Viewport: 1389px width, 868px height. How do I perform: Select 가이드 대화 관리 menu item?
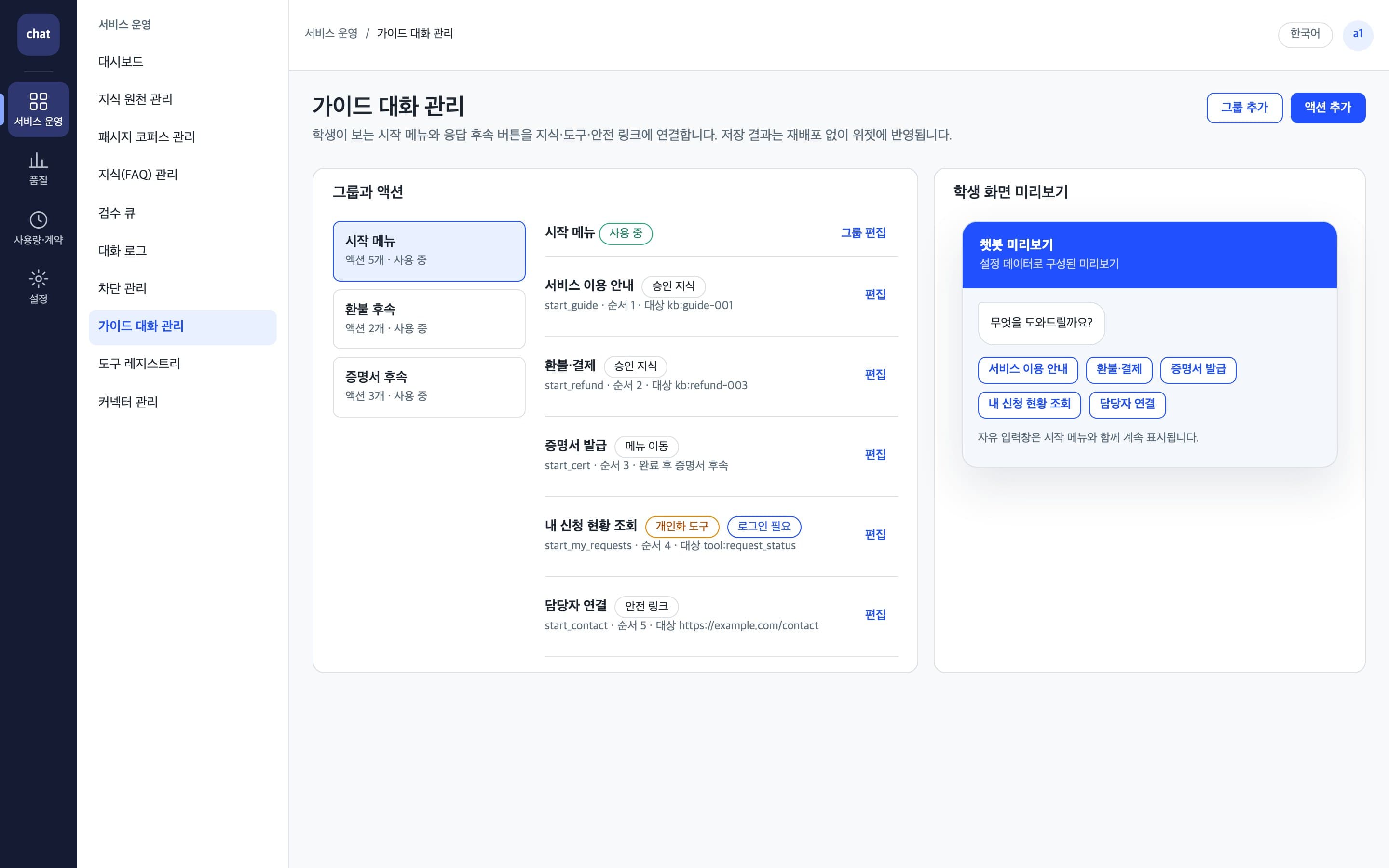(x=182, y=326)
